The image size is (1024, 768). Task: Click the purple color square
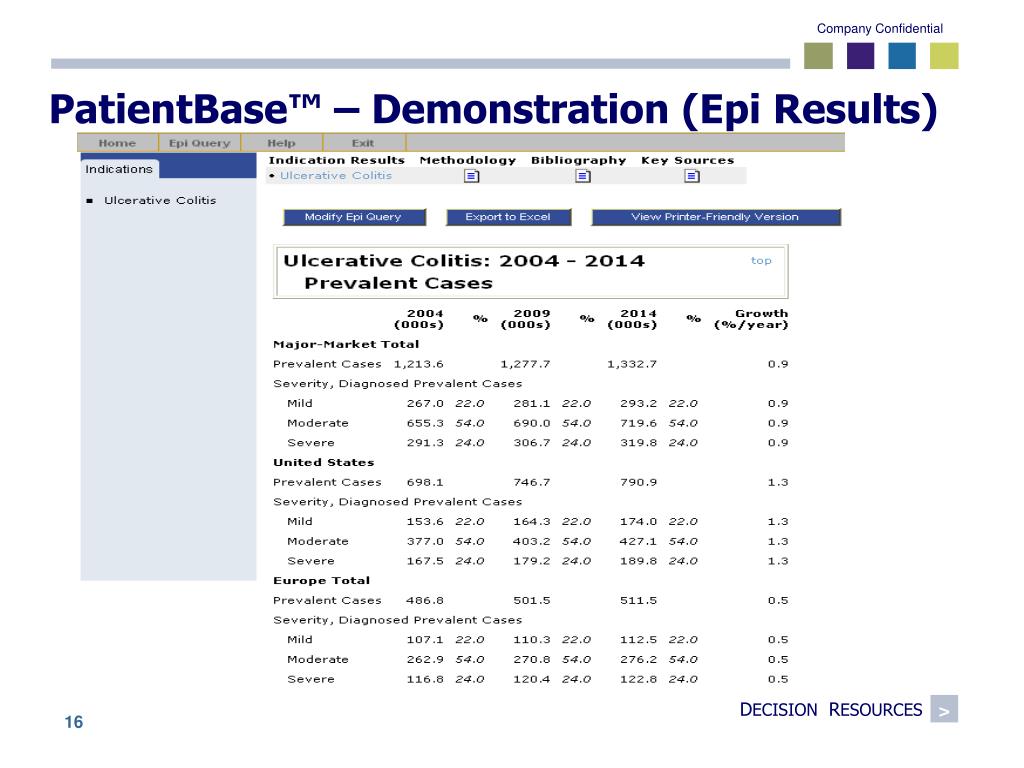pos(860,56)
